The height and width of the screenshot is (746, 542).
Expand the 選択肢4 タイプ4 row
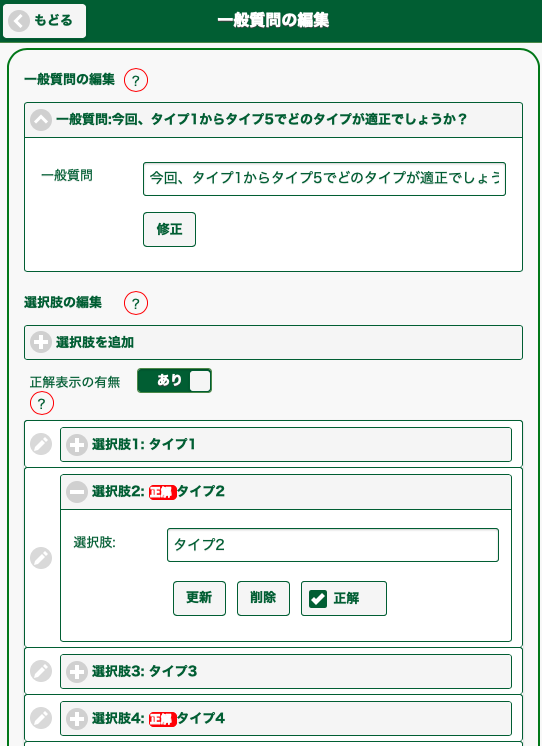[x=286, y=718]
